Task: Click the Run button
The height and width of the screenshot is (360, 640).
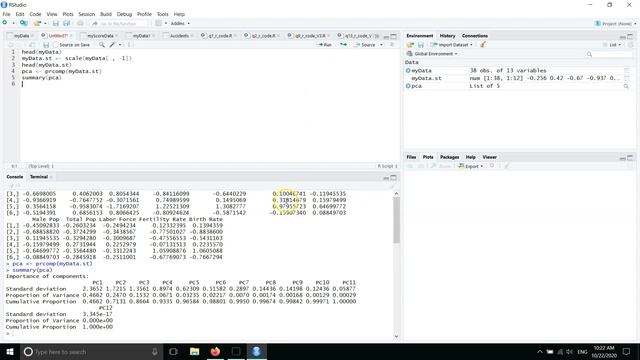Action: click(x=324, y=45)
